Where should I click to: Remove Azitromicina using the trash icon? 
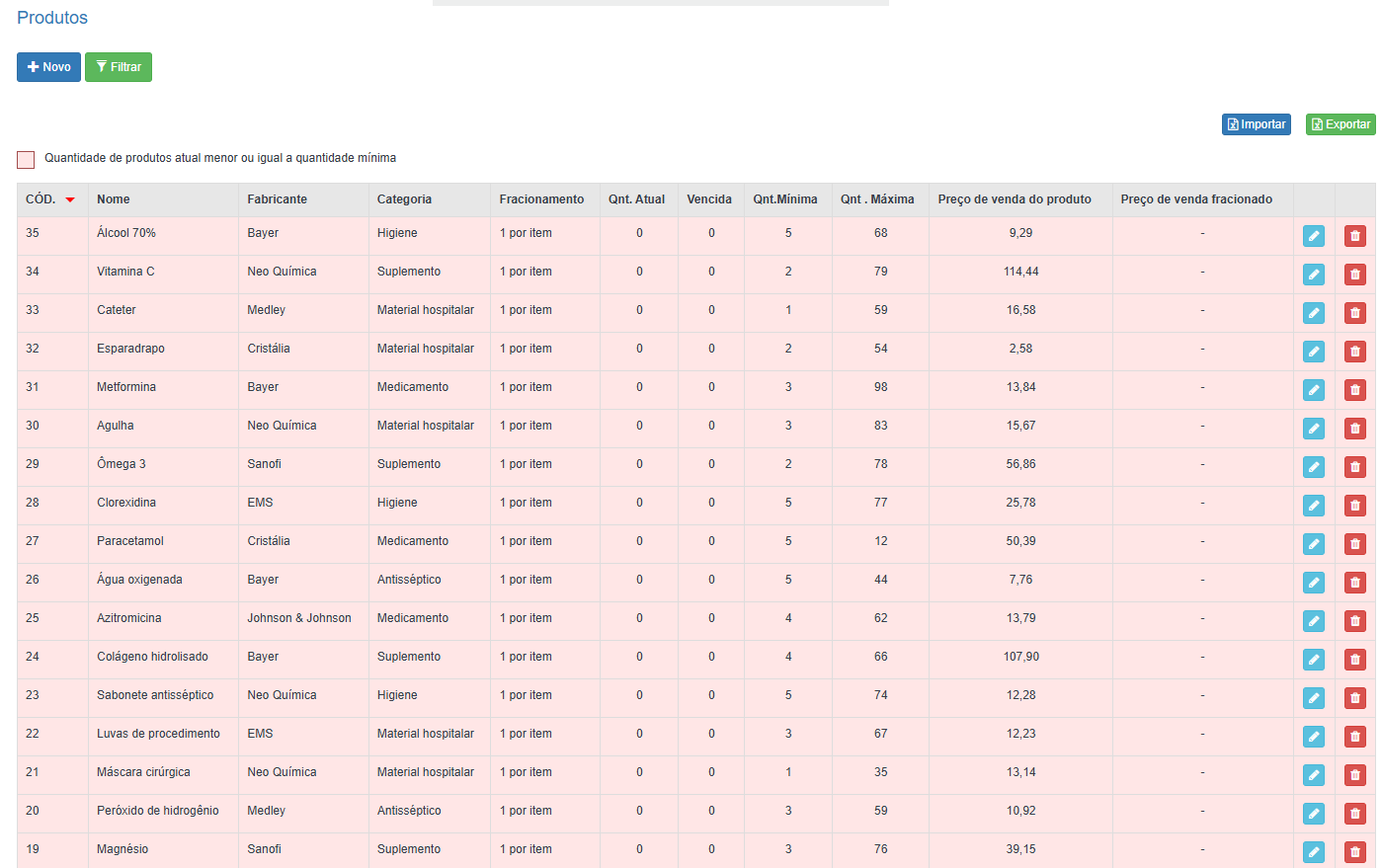[1354, 620]
